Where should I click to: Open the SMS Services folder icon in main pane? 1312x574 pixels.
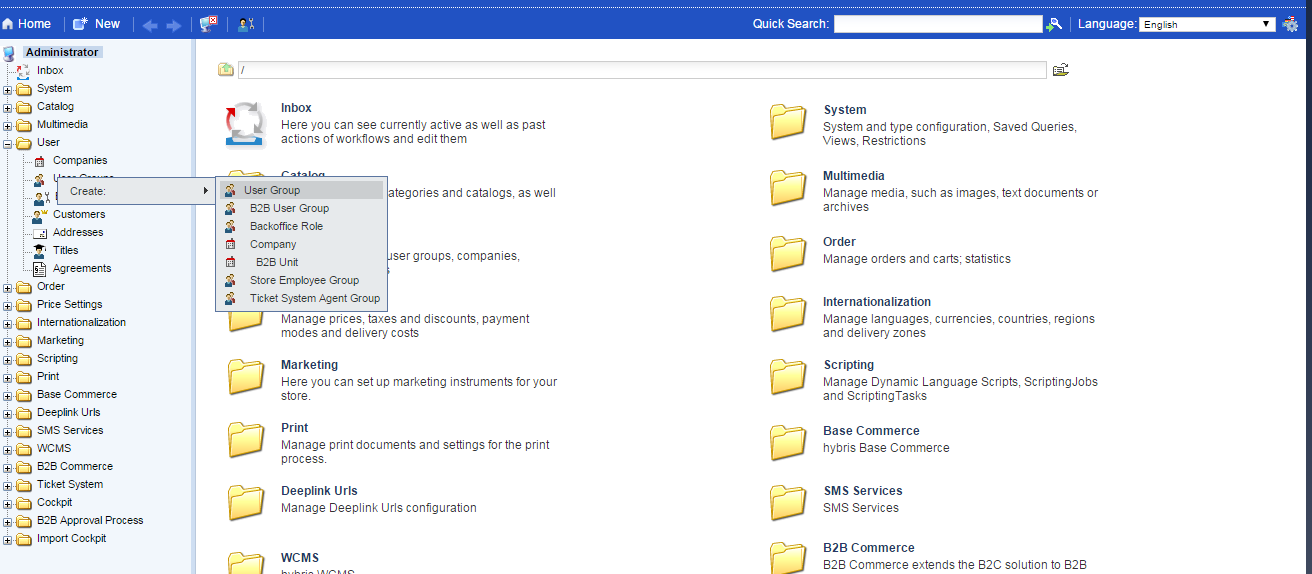click(x=788, y=502)
